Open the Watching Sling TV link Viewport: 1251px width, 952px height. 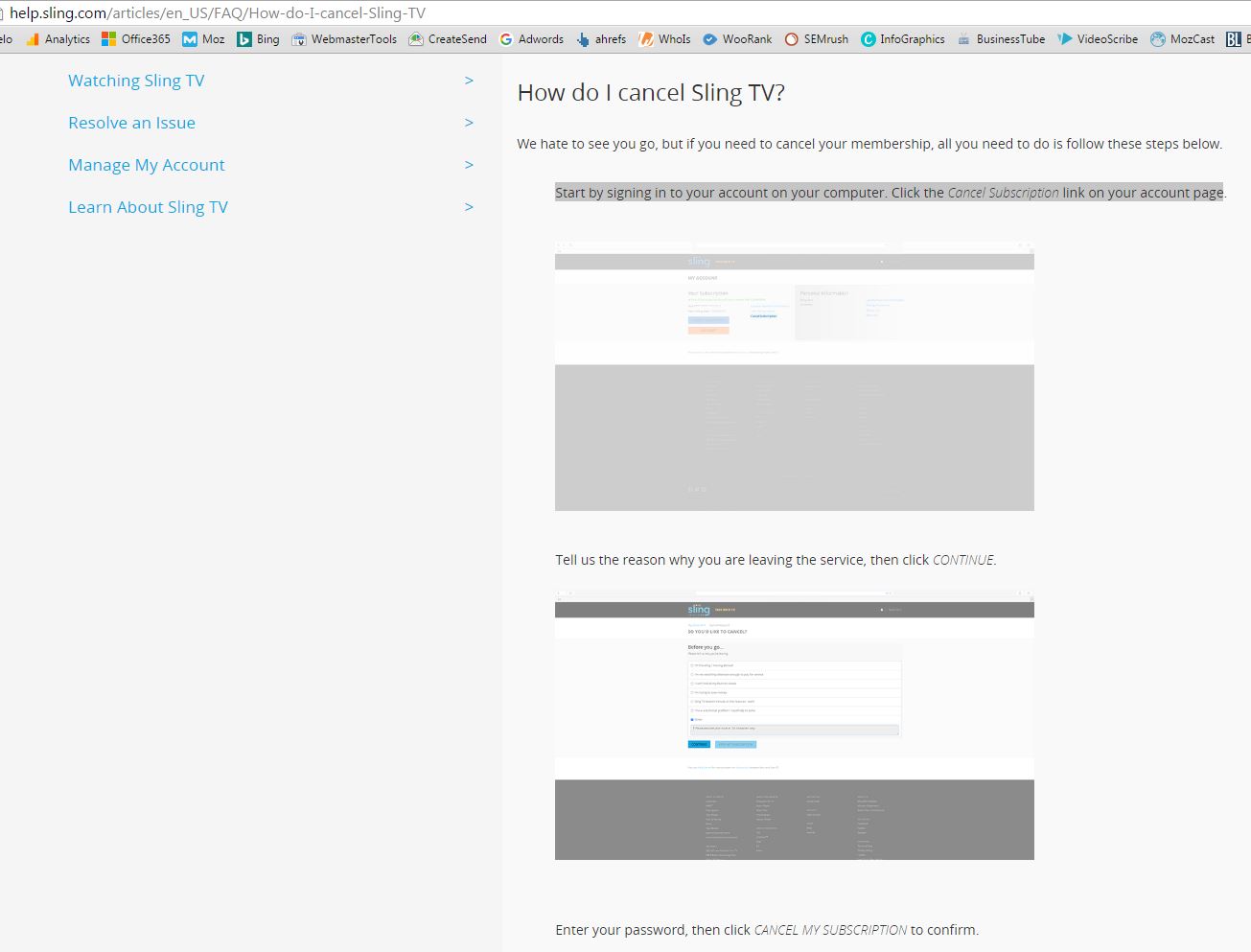[136, 81]
